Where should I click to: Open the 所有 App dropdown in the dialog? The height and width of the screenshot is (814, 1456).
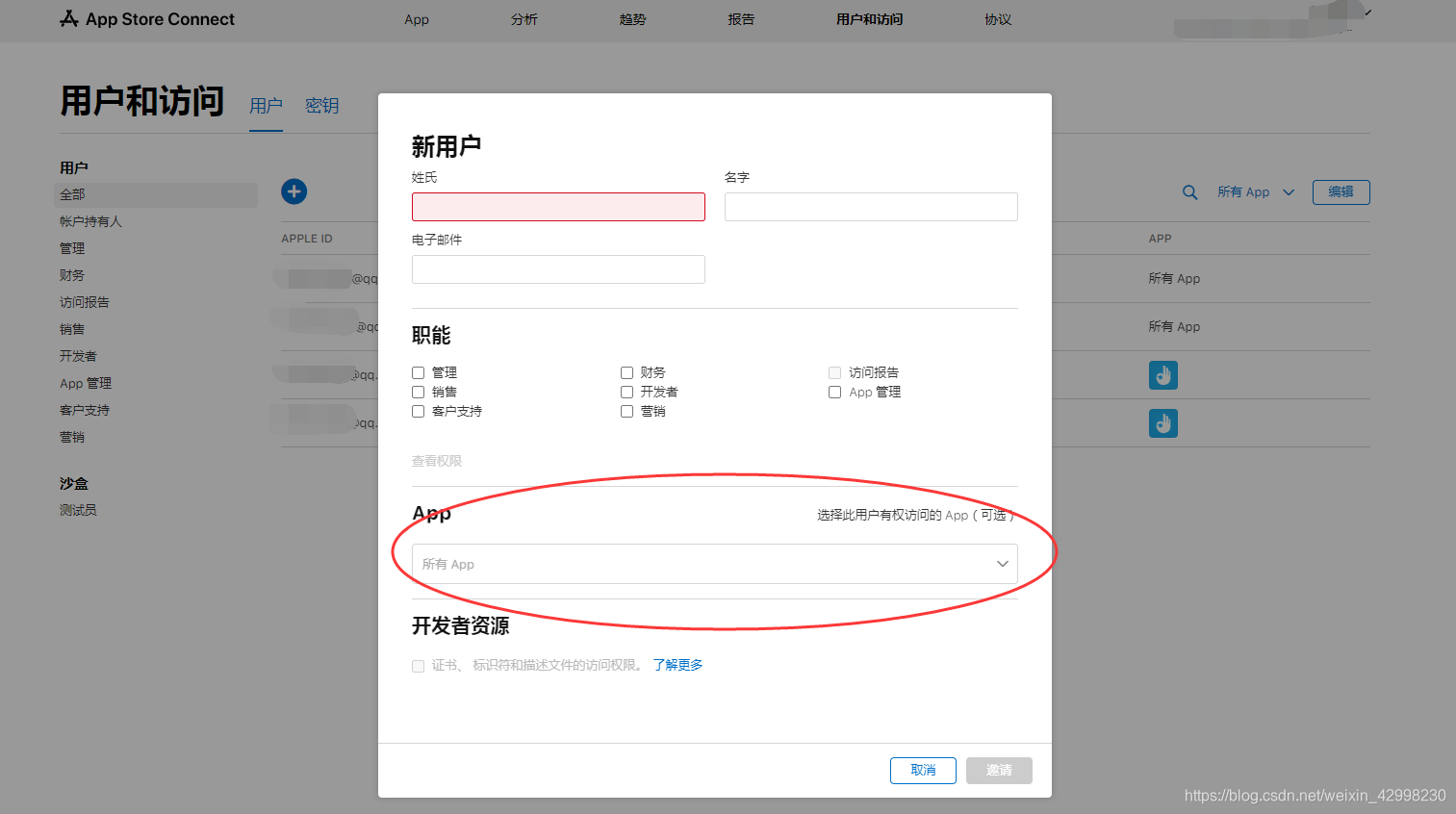(x=715, y=564)
